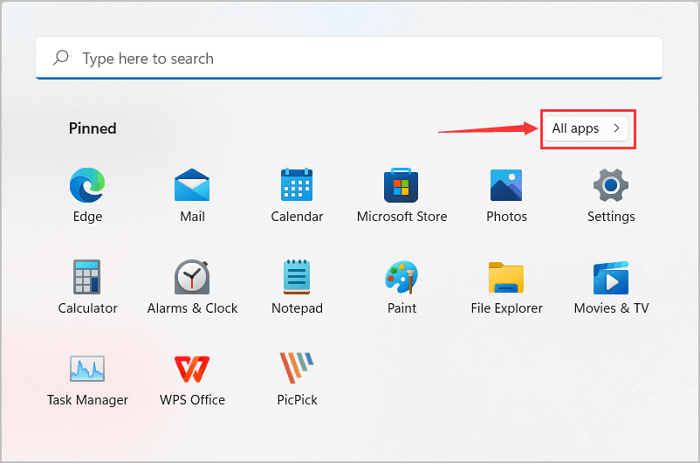
Task: Open Alarms & Clock app
Action: point(192,277)
